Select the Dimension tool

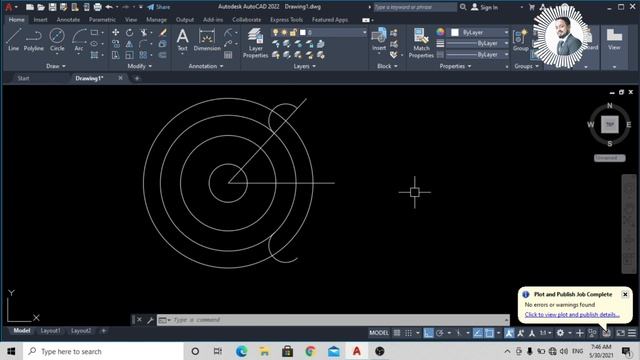tap(207, 40)
